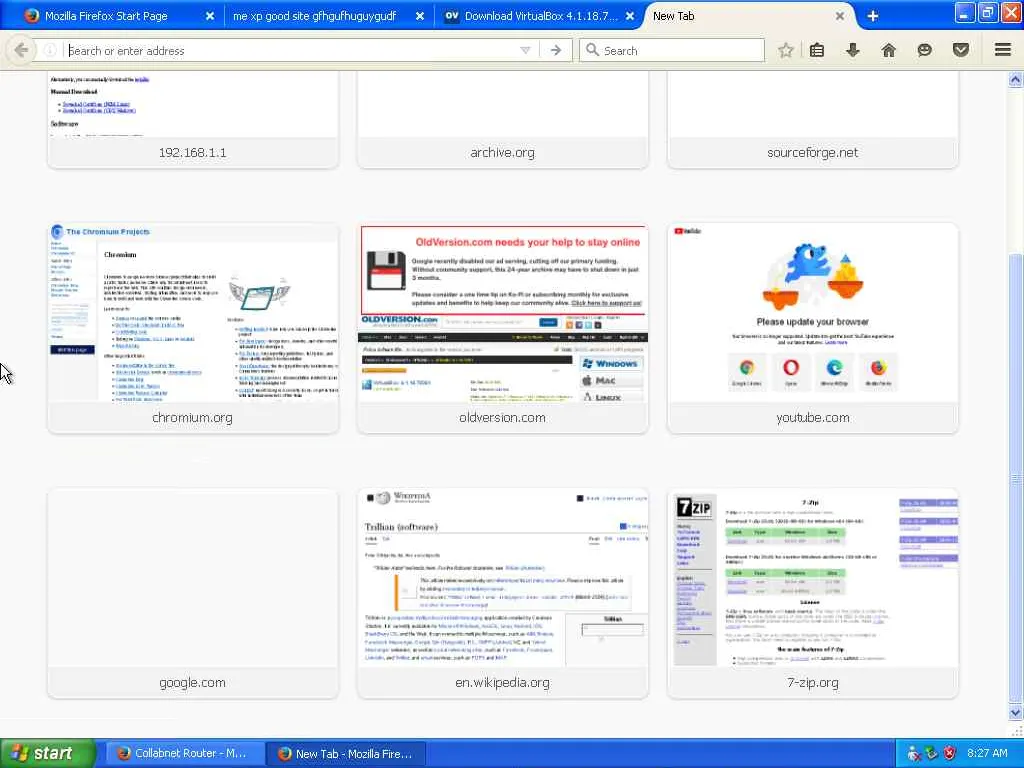
Task: Click the back navigation arrow
Action: tap(20, 50)
